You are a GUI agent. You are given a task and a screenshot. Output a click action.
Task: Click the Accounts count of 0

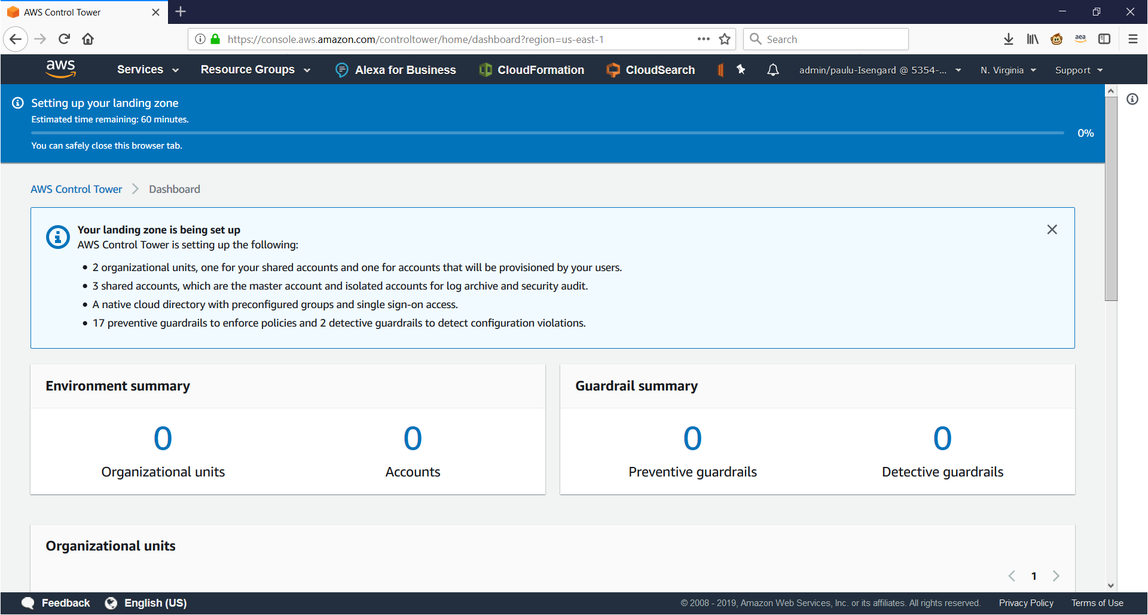pyautogui.click(x=413, y=438)
